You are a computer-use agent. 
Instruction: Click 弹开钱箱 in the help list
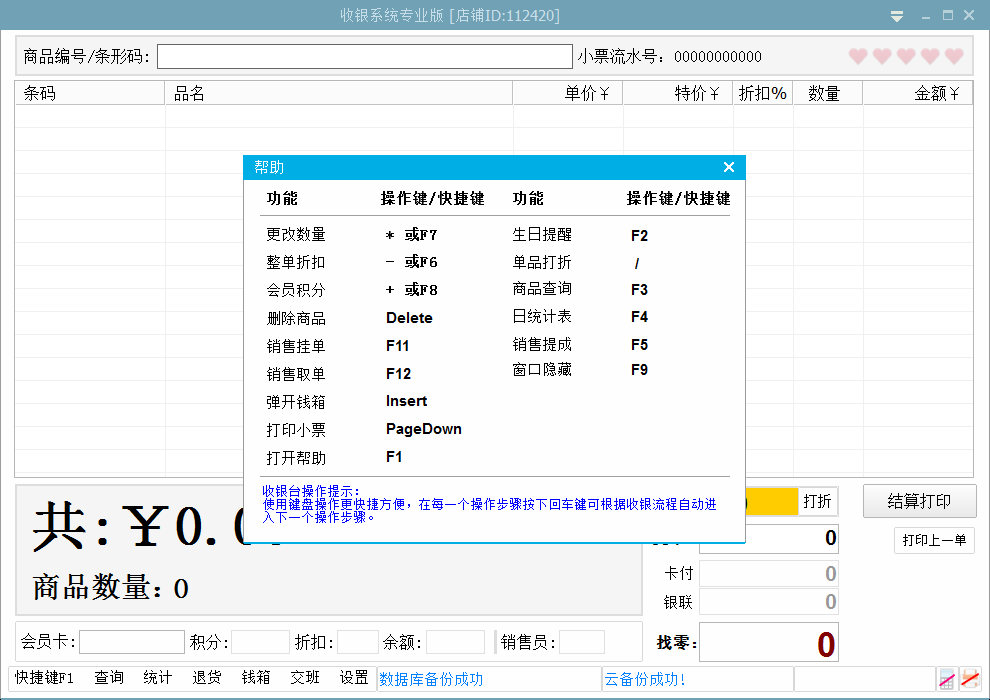tap(295, 402)
